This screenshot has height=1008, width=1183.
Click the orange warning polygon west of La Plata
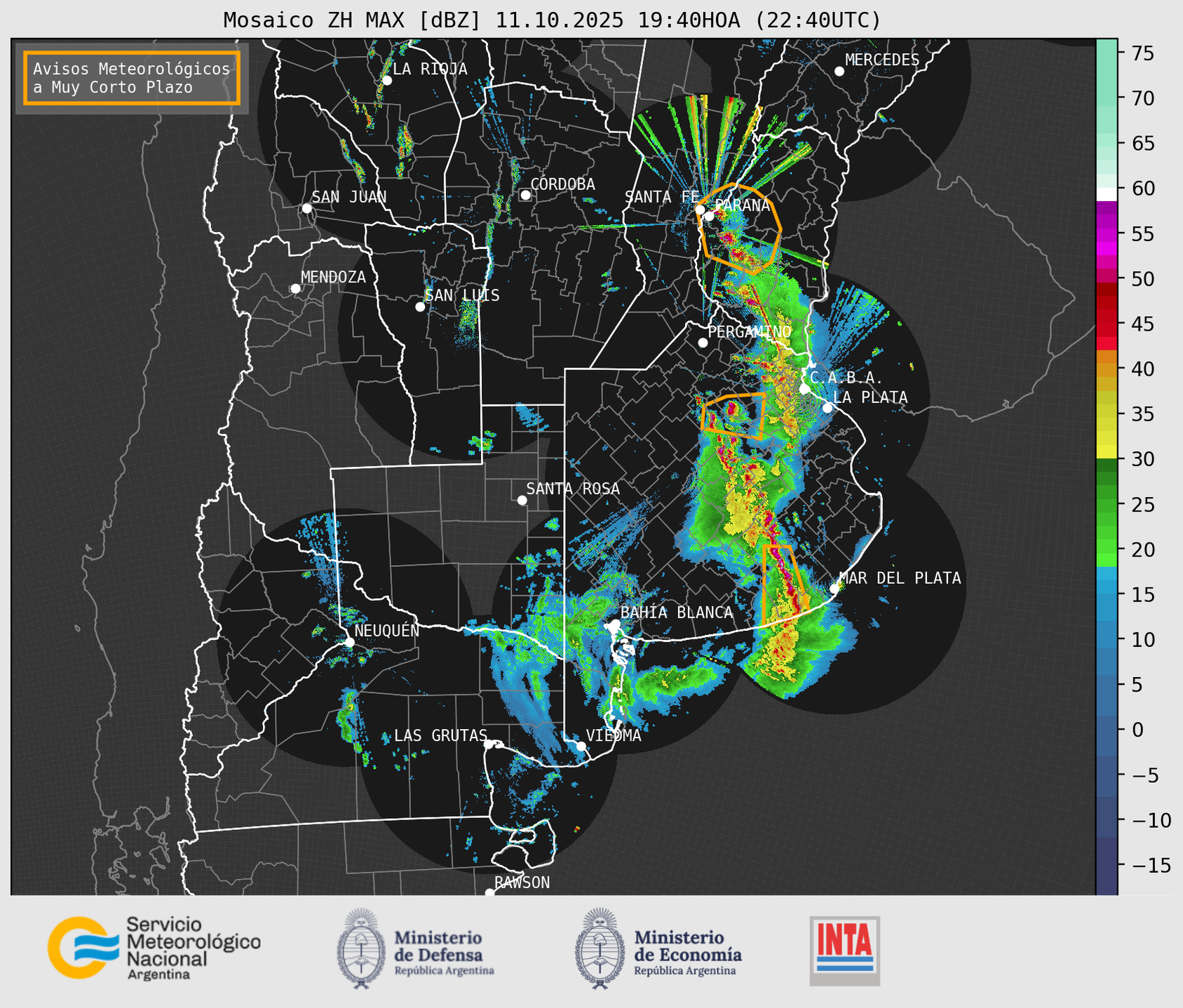734,416
